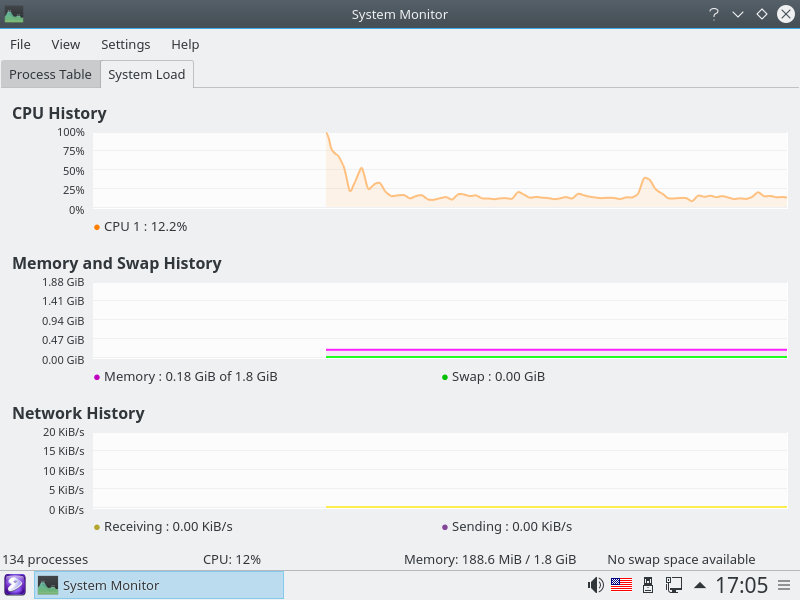
Task: Expand hidden system tray icons arrow
Action: [700, 585]
